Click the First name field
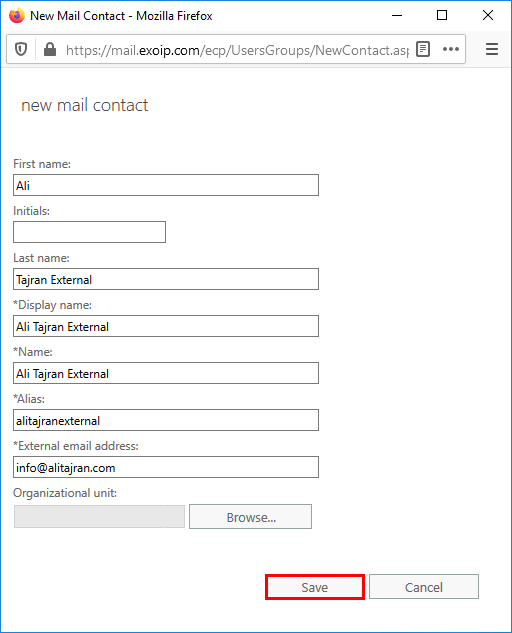 166,185
